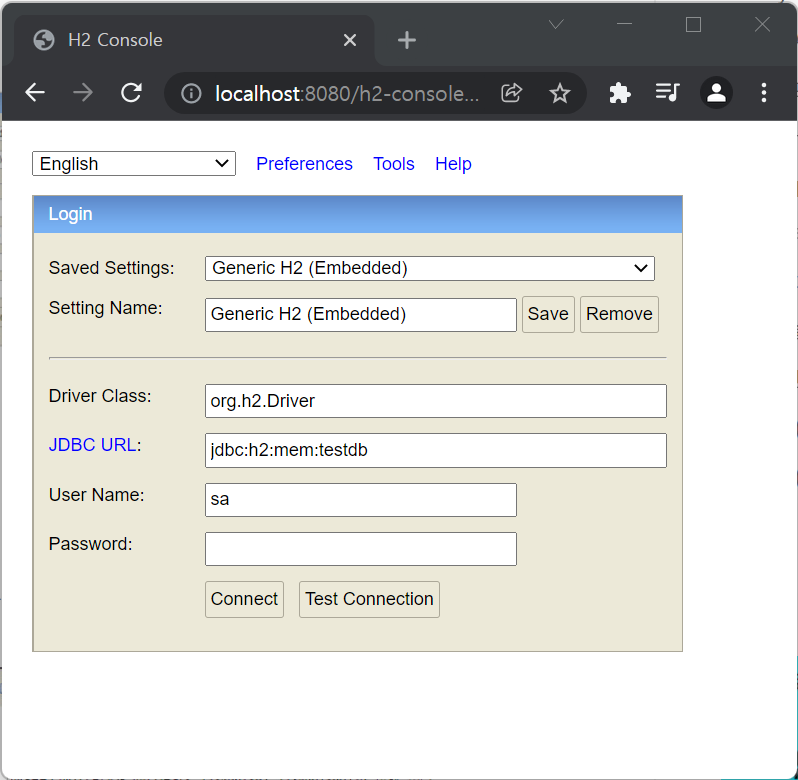Click the User Name field
798x780 pixels.
coord(361,500)
